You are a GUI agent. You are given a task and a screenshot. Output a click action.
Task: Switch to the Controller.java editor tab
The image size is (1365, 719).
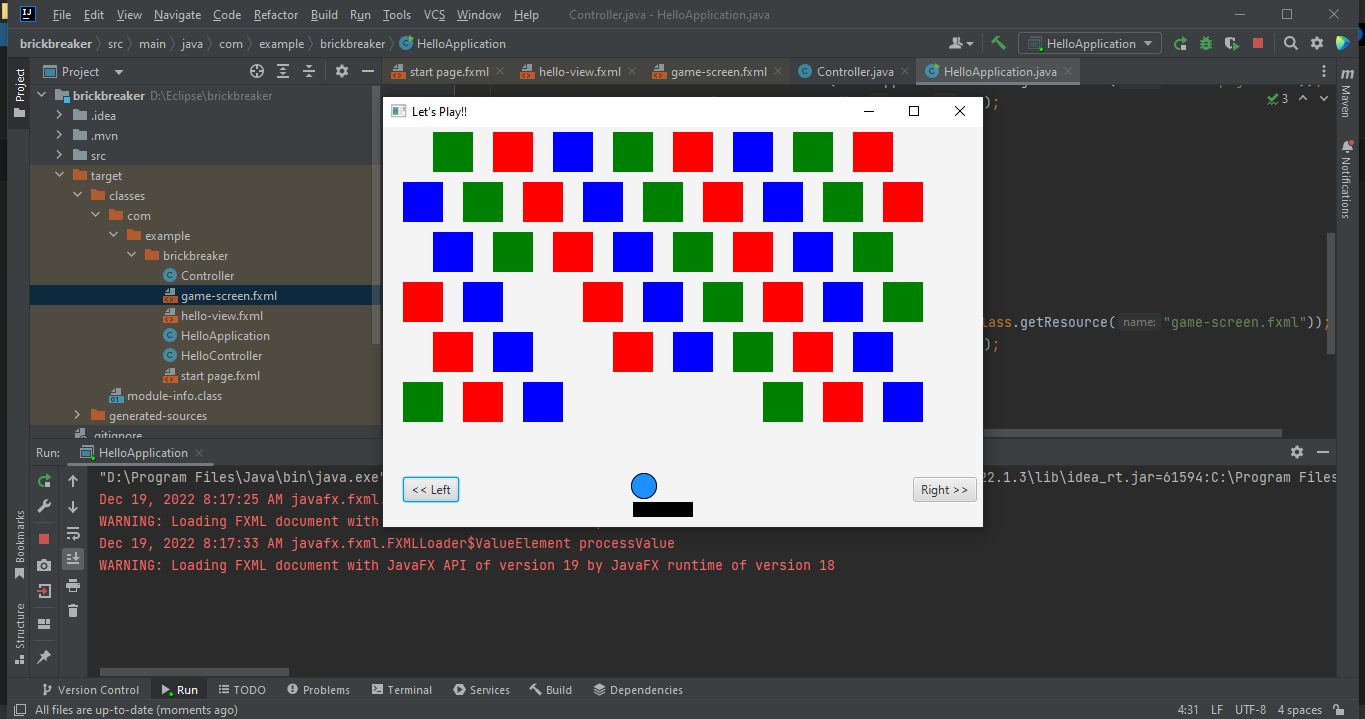point(852,71)
